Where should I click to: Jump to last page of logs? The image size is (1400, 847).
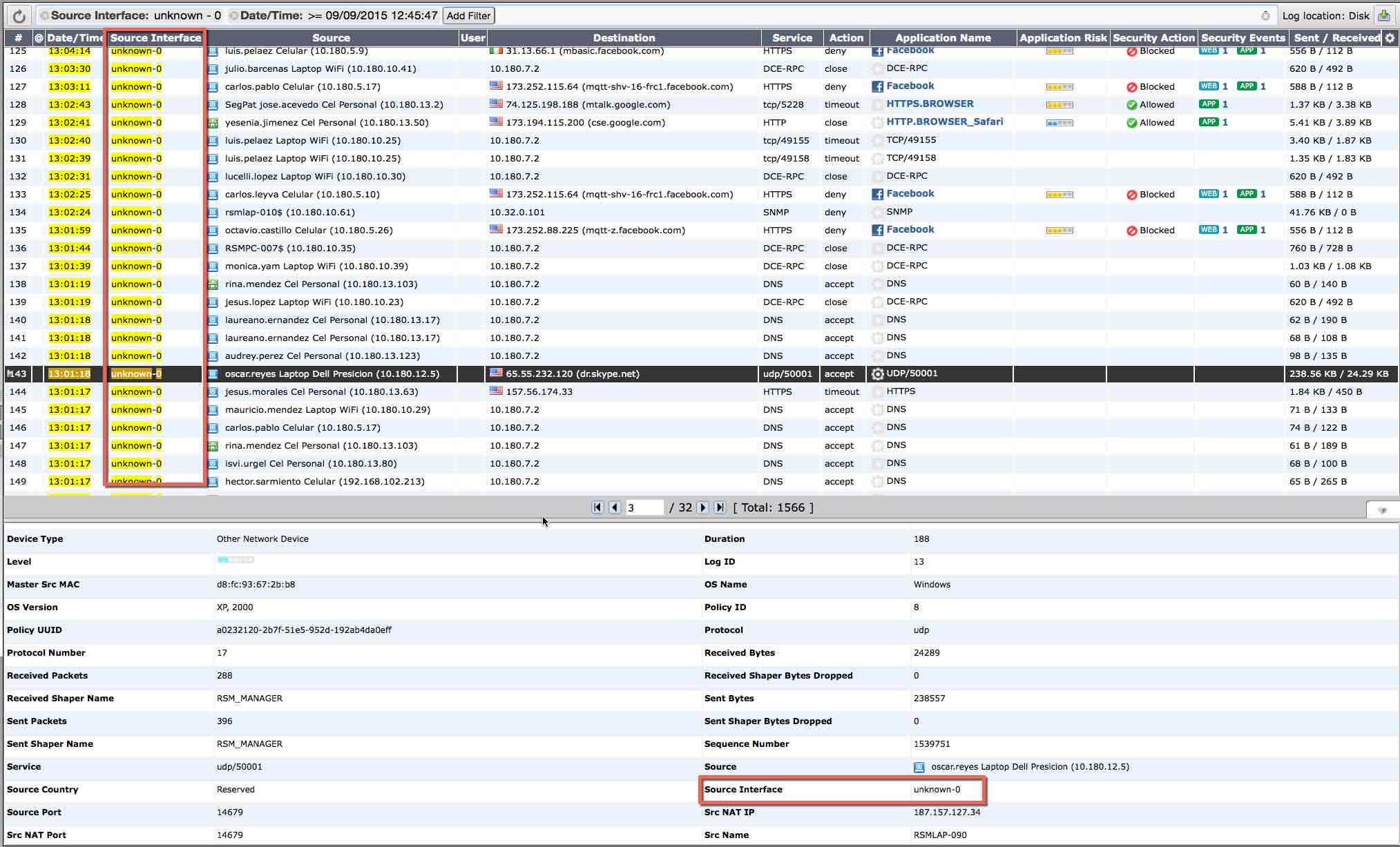(x=720, y=507)
